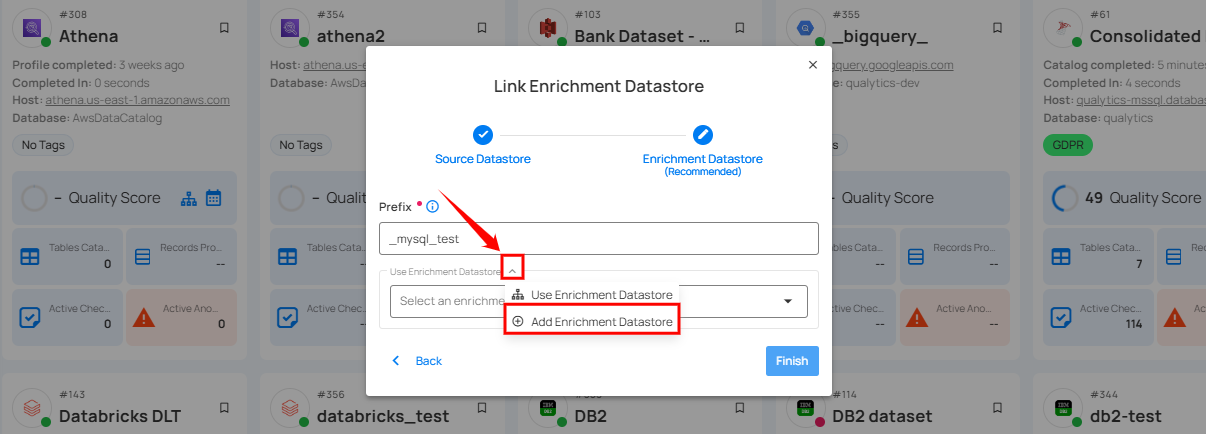Collapse the Use Enrichment Datastore chevron
1206x434 pixels.
512,268
